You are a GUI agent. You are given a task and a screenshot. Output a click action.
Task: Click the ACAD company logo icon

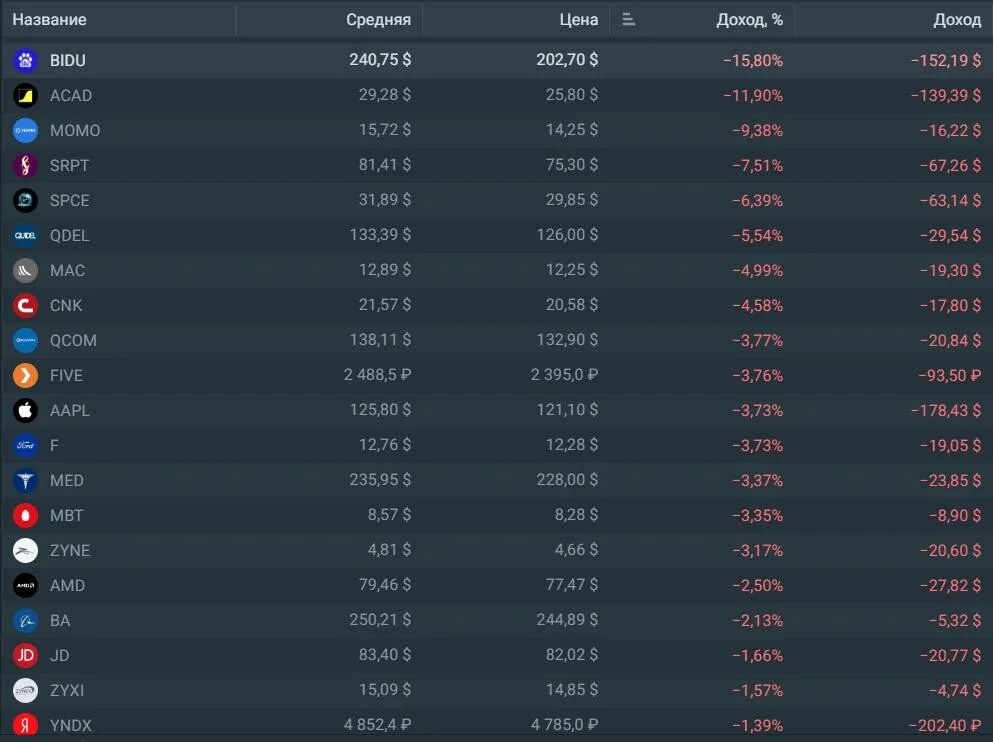tap(25, 96)
